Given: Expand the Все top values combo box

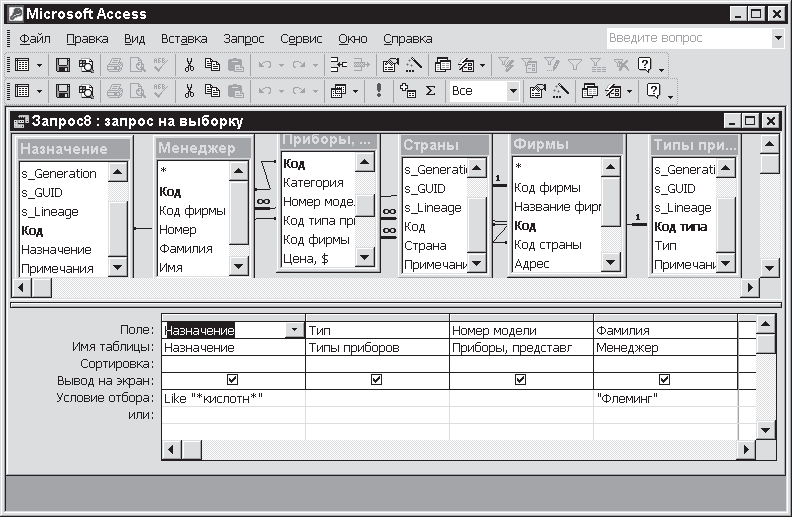Looking at the screenshot, I should click(x=512, y=91).
